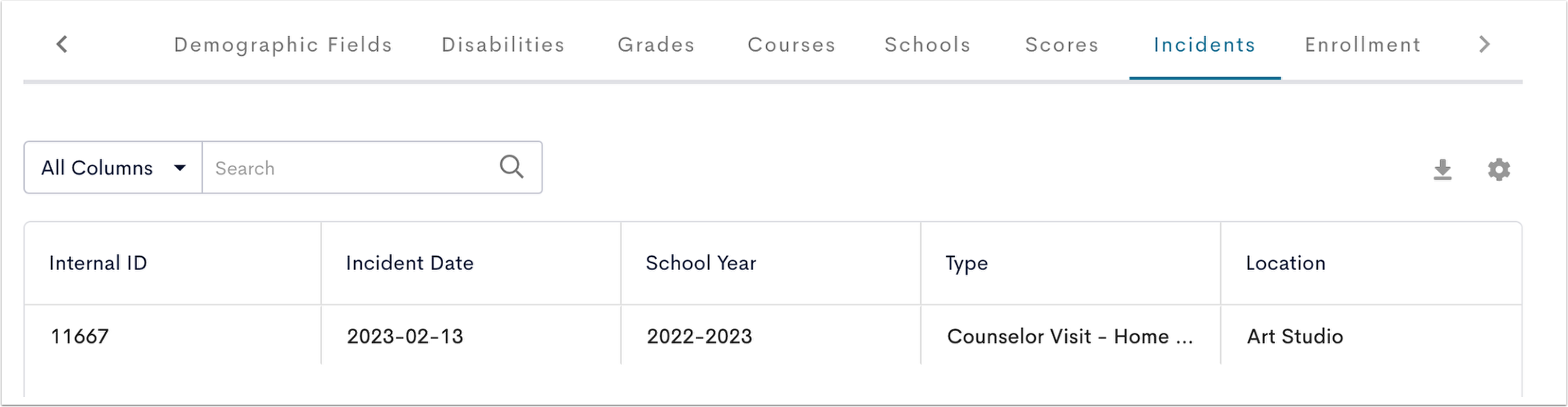Open table settings gear icon
1568x407 pixels.
click(1498, 169)
